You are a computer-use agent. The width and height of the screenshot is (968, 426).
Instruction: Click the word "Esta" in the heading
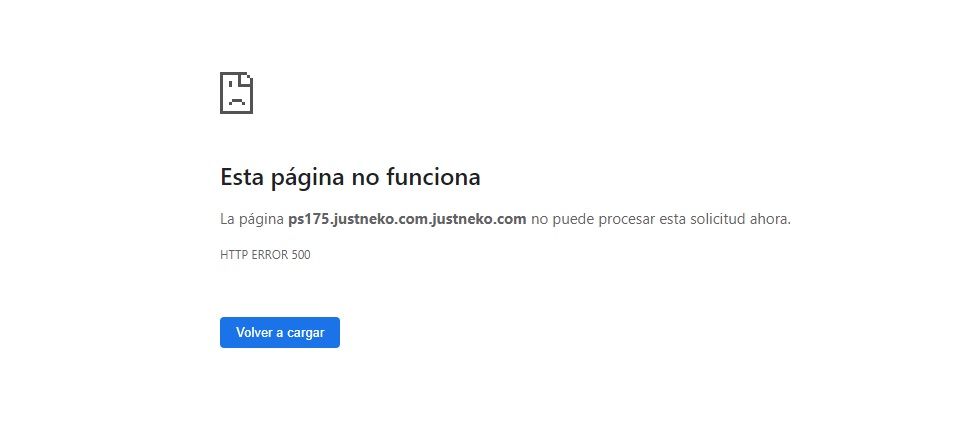click(x=241, y=177)
